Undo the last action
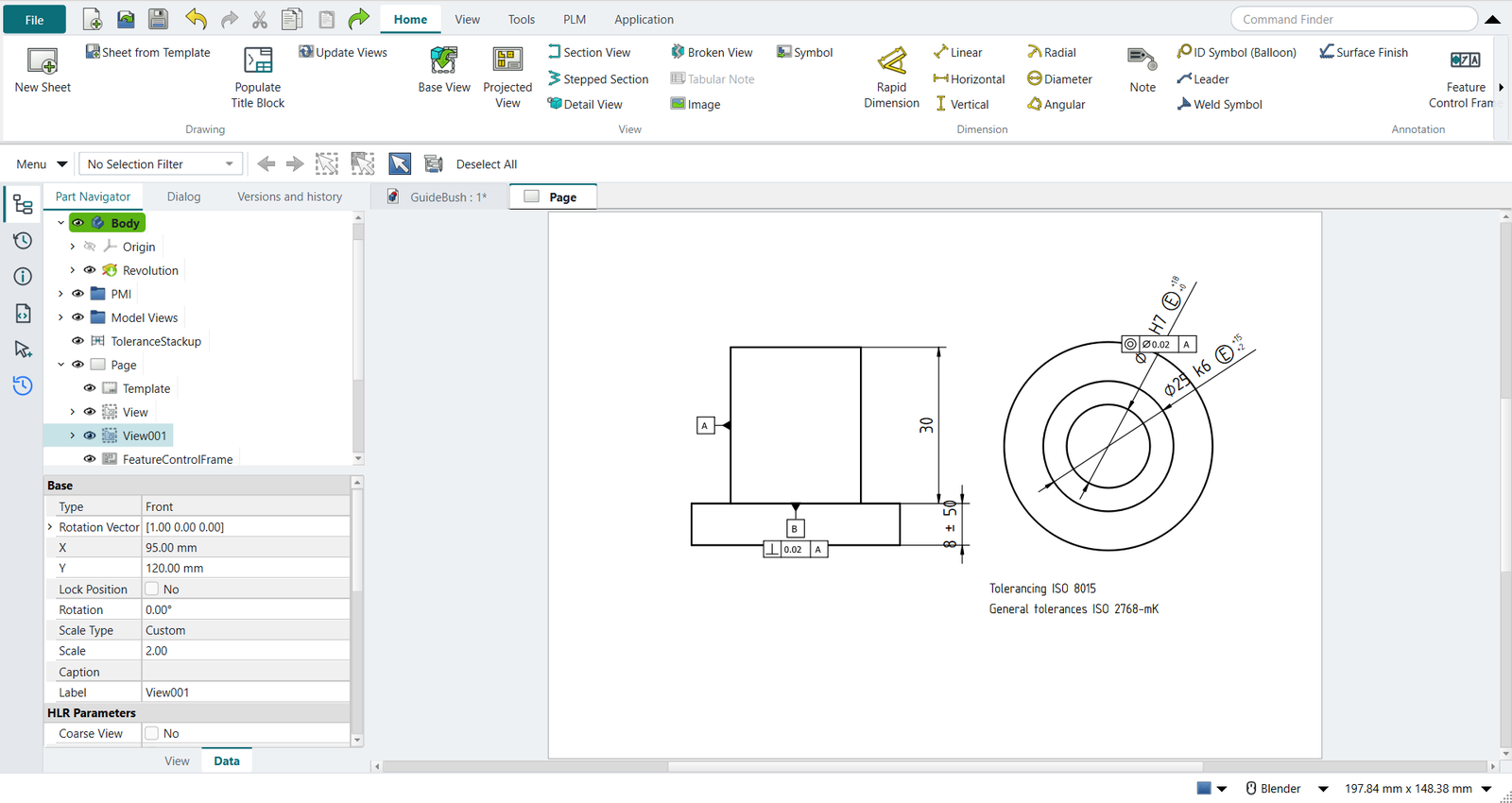 (x=196, y=19)
